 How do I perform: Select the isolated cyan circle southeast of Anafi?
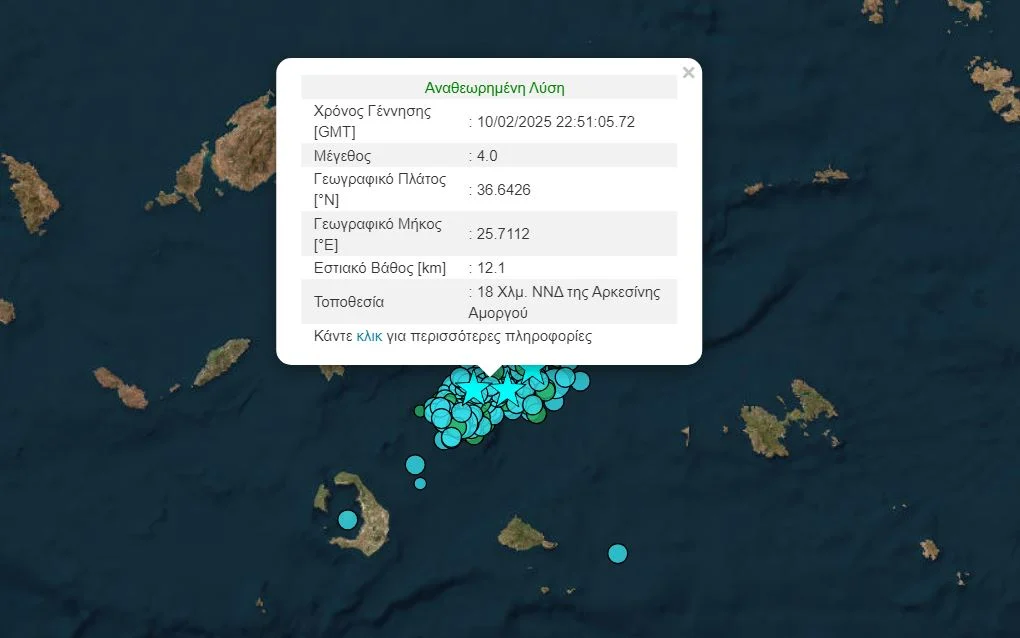pyautogui.click(x=617, y=553)
